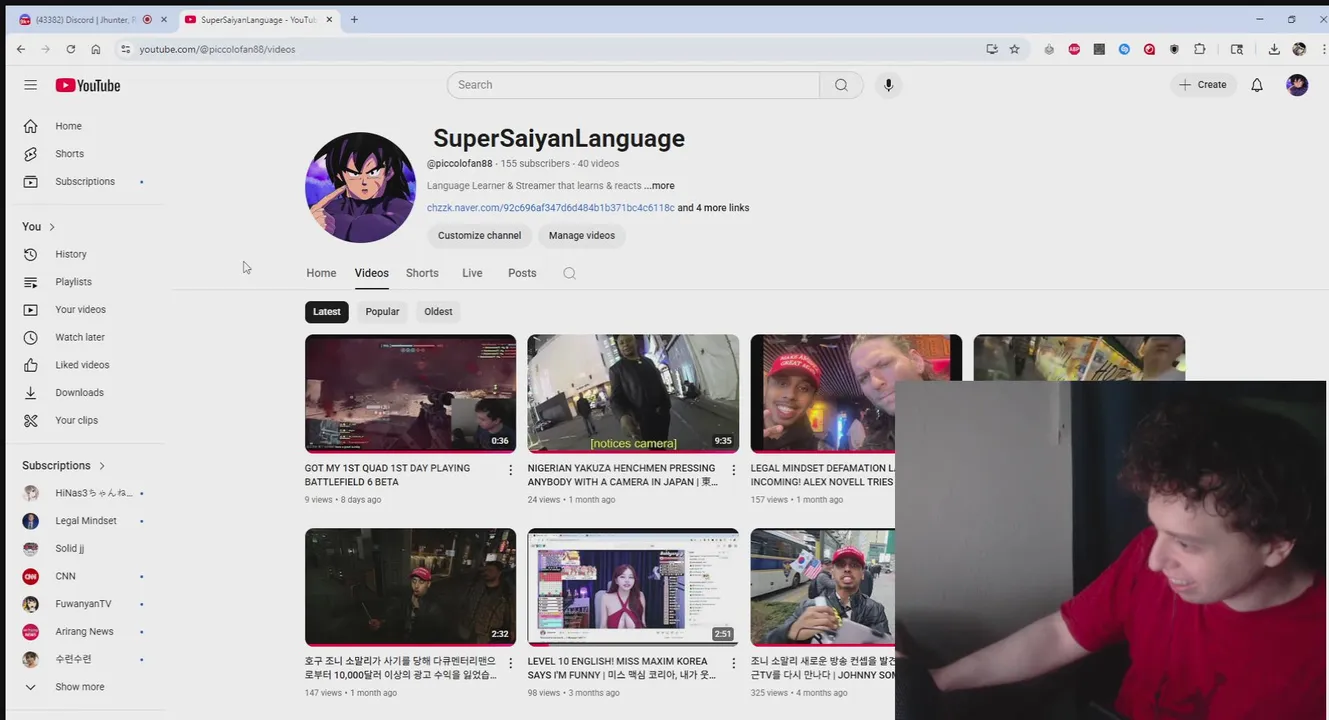
Task: Start voice search with the microphone
Action: 888,85
